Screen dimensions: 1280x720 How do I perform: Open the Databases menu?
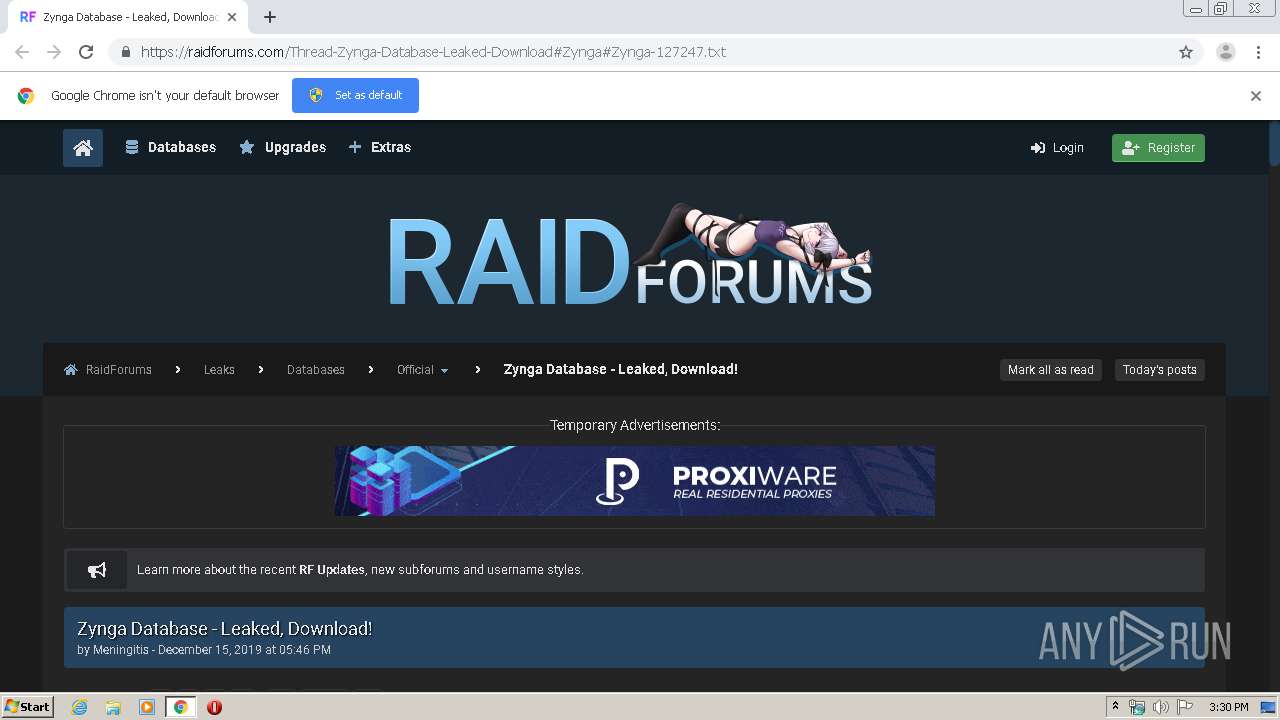click(171, 147)
